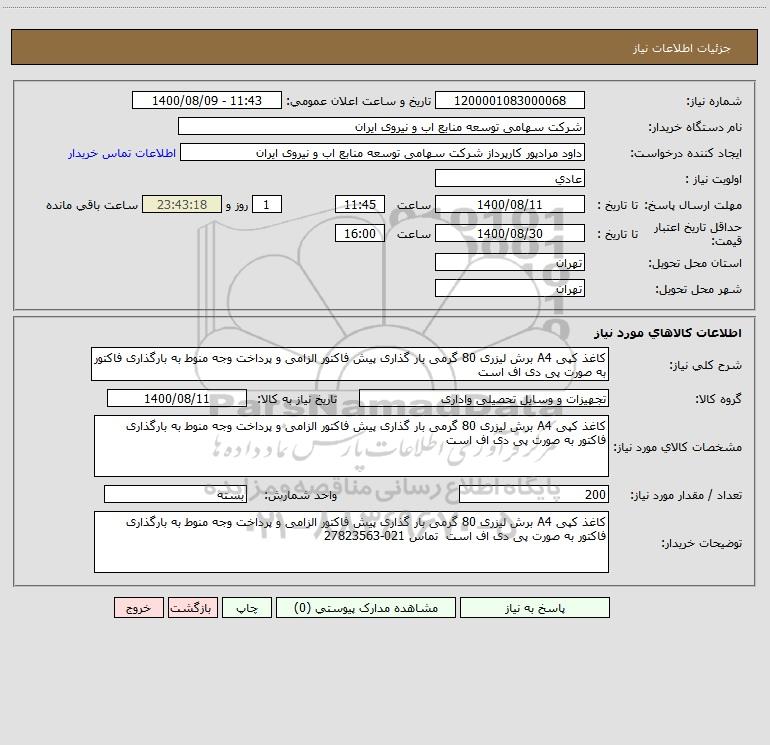Click the 'خروج' exit button

point(138,607)
